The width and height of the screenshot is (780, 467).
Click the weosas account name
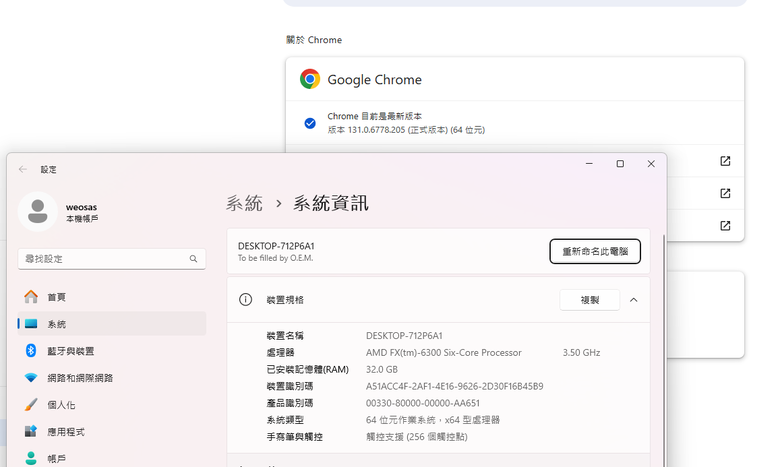82,207
